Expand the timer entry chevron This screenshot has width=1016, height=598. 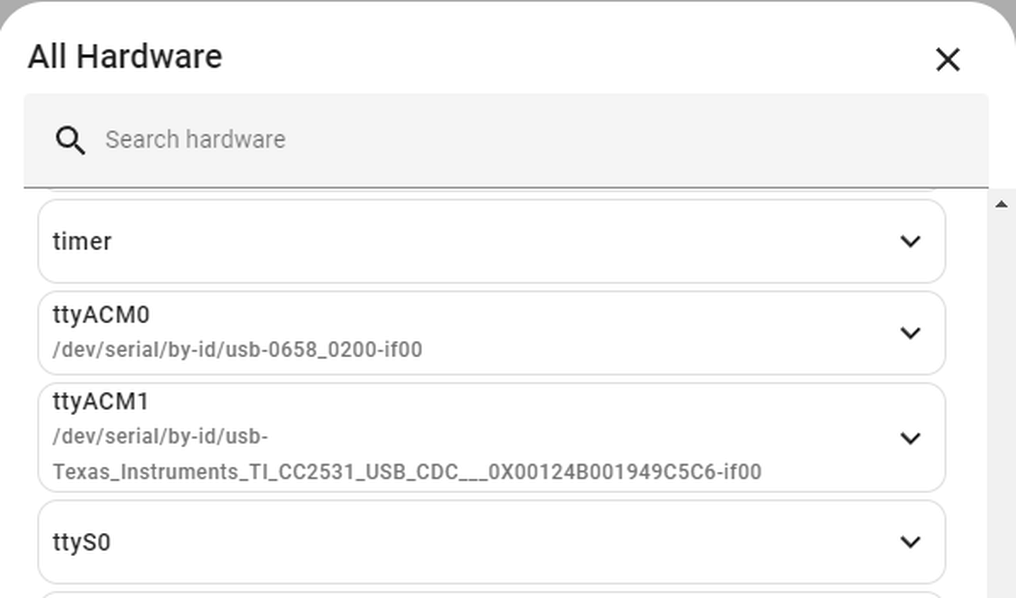pyautogui.click(x=910, y=241)
